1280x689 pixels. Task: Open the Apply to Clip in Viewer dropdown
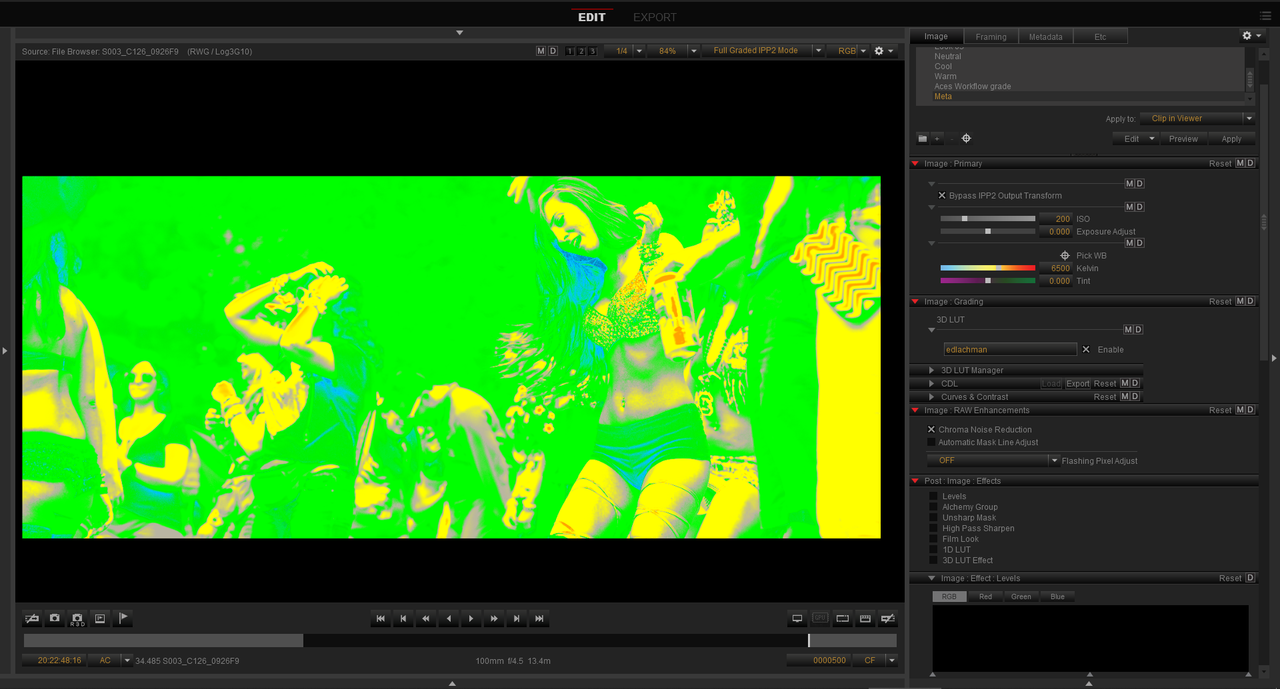(1198, 118)
